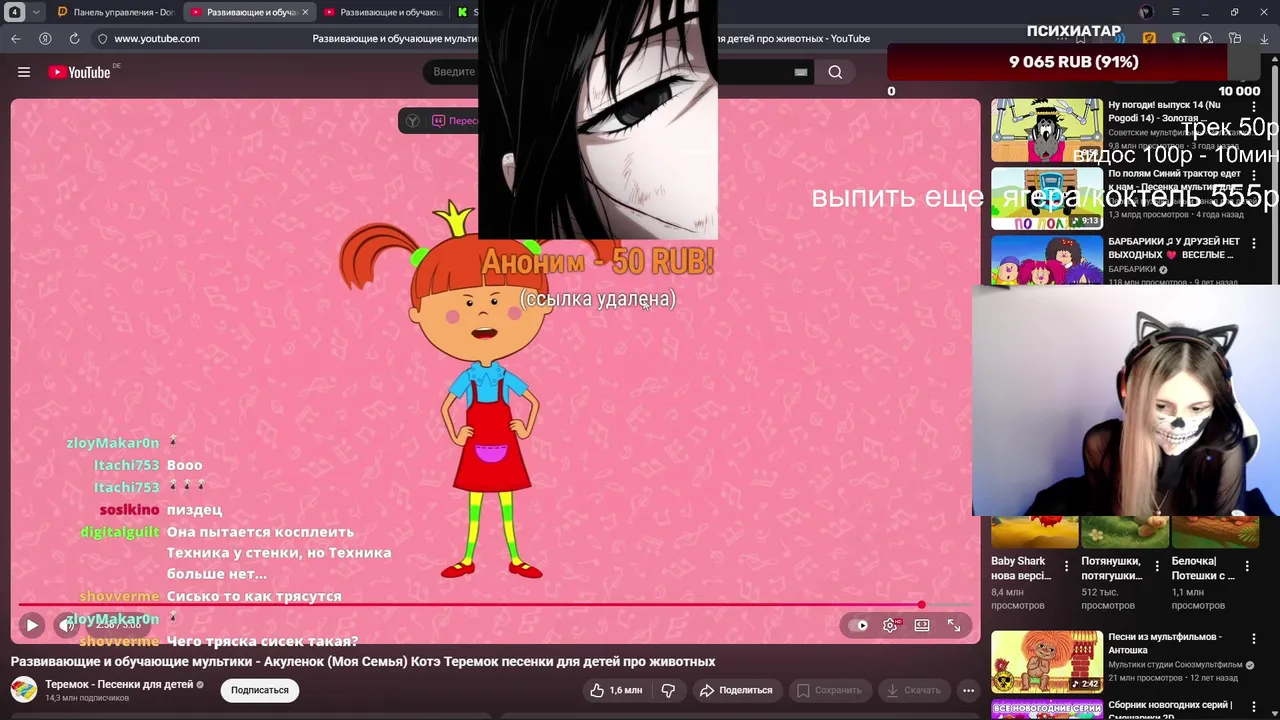Open the YouTube hamburger guide menu
The height and width of the screenshot is (720, 1280).
click(x=24, y=72)
